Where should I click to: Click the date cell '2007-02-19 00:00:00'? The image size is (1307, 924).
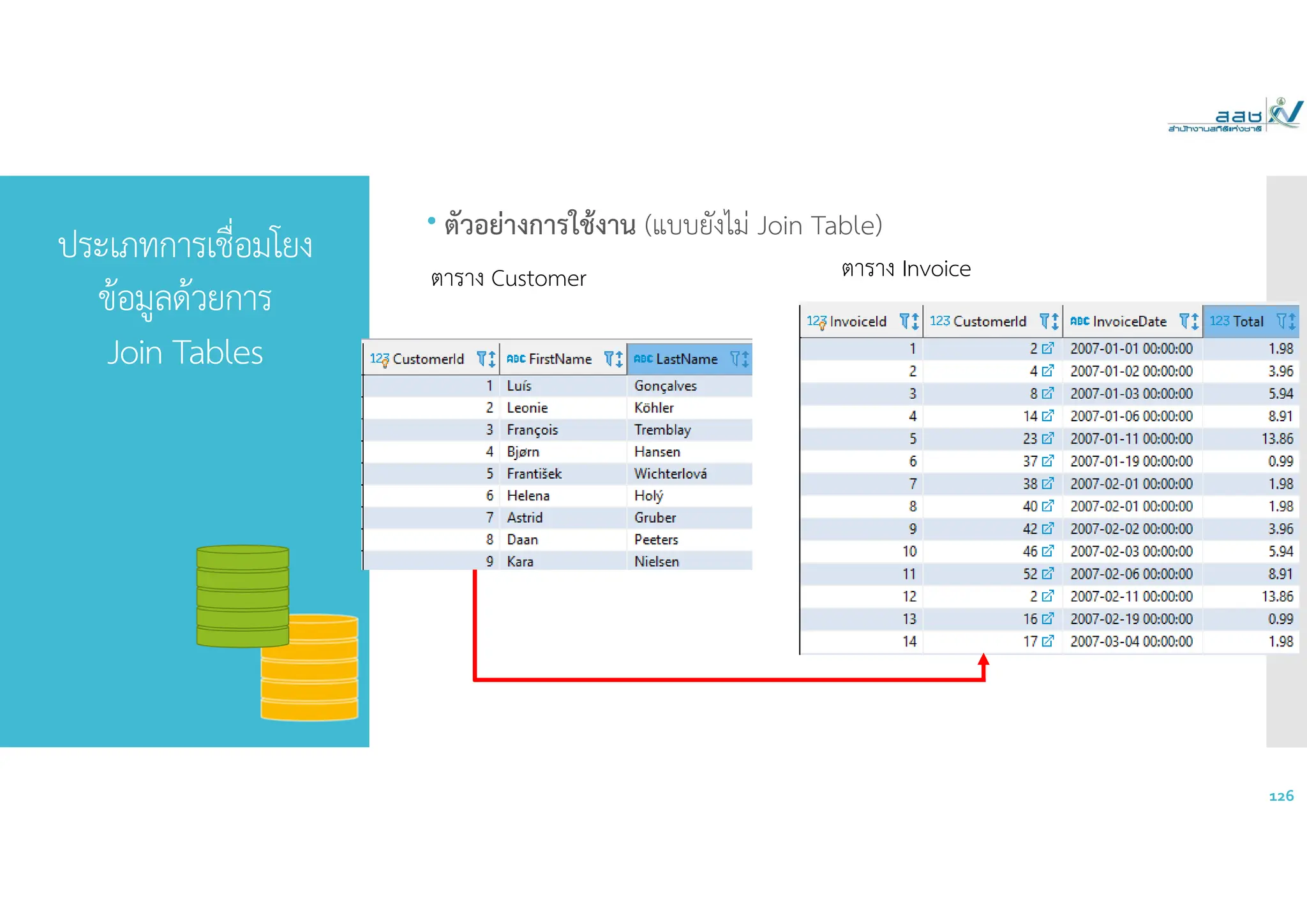point(1132,618)
